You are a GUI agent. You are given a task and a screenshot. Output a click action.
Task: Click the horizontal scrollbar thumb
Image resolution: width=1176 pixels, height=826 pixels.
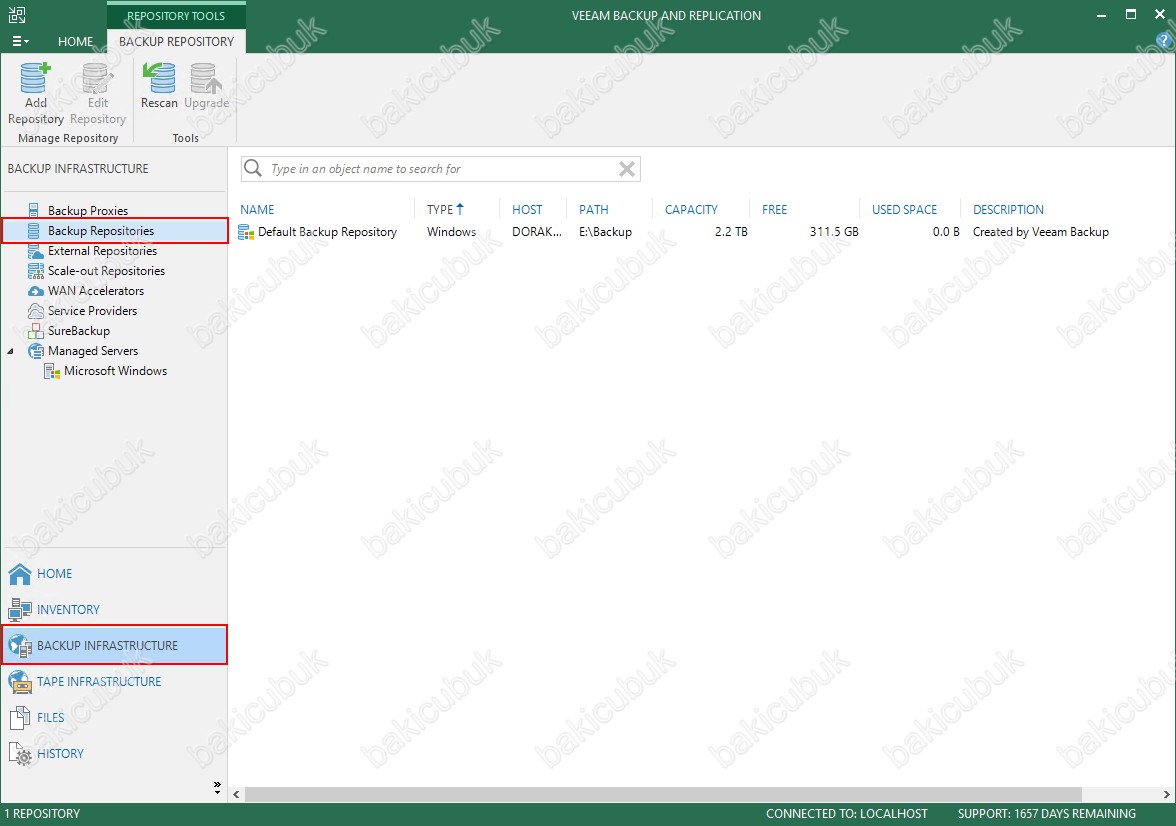pyautogui.click(x=663, y=794)
